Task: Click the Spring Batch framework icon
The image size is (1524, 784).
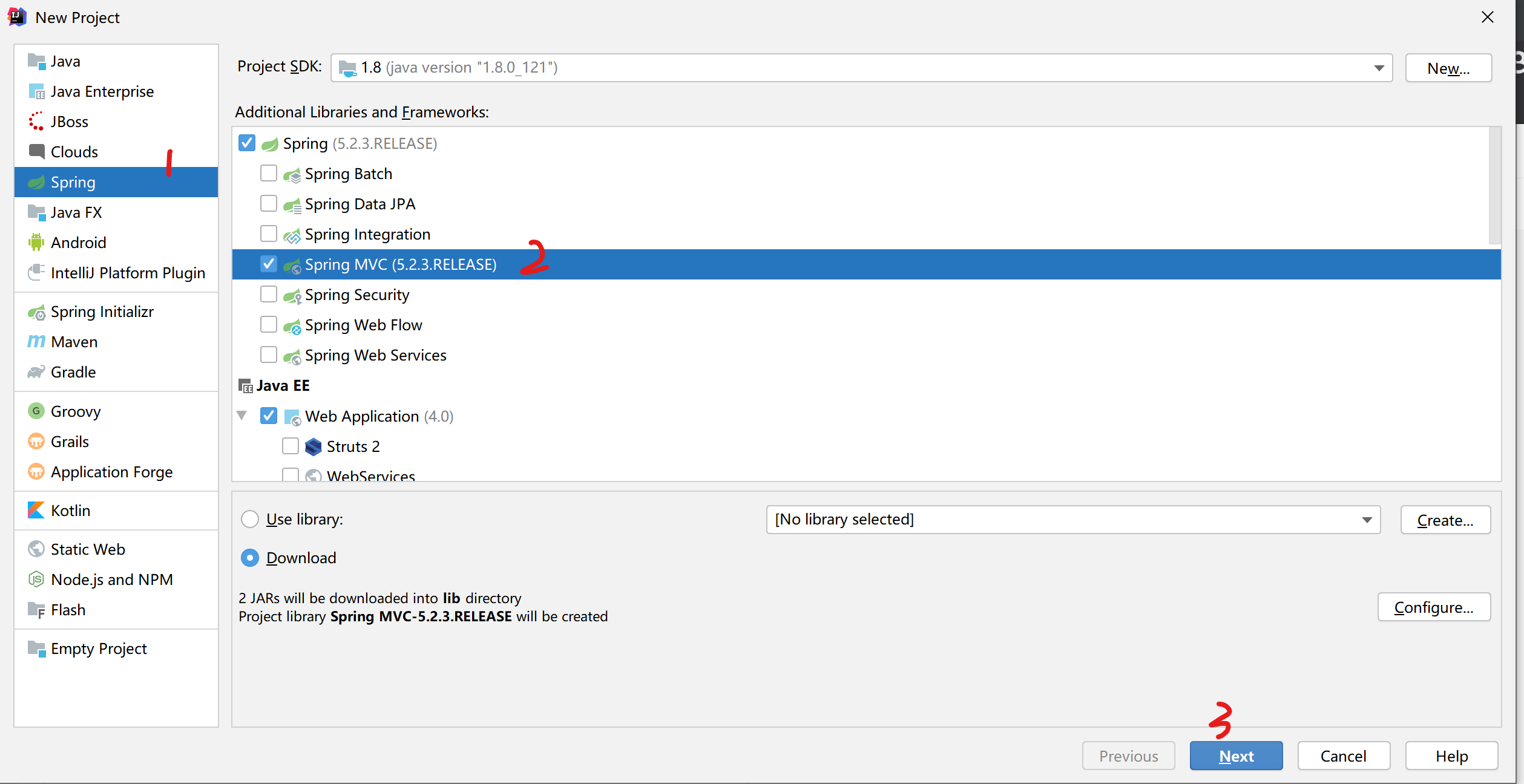Action: (292, 175)
